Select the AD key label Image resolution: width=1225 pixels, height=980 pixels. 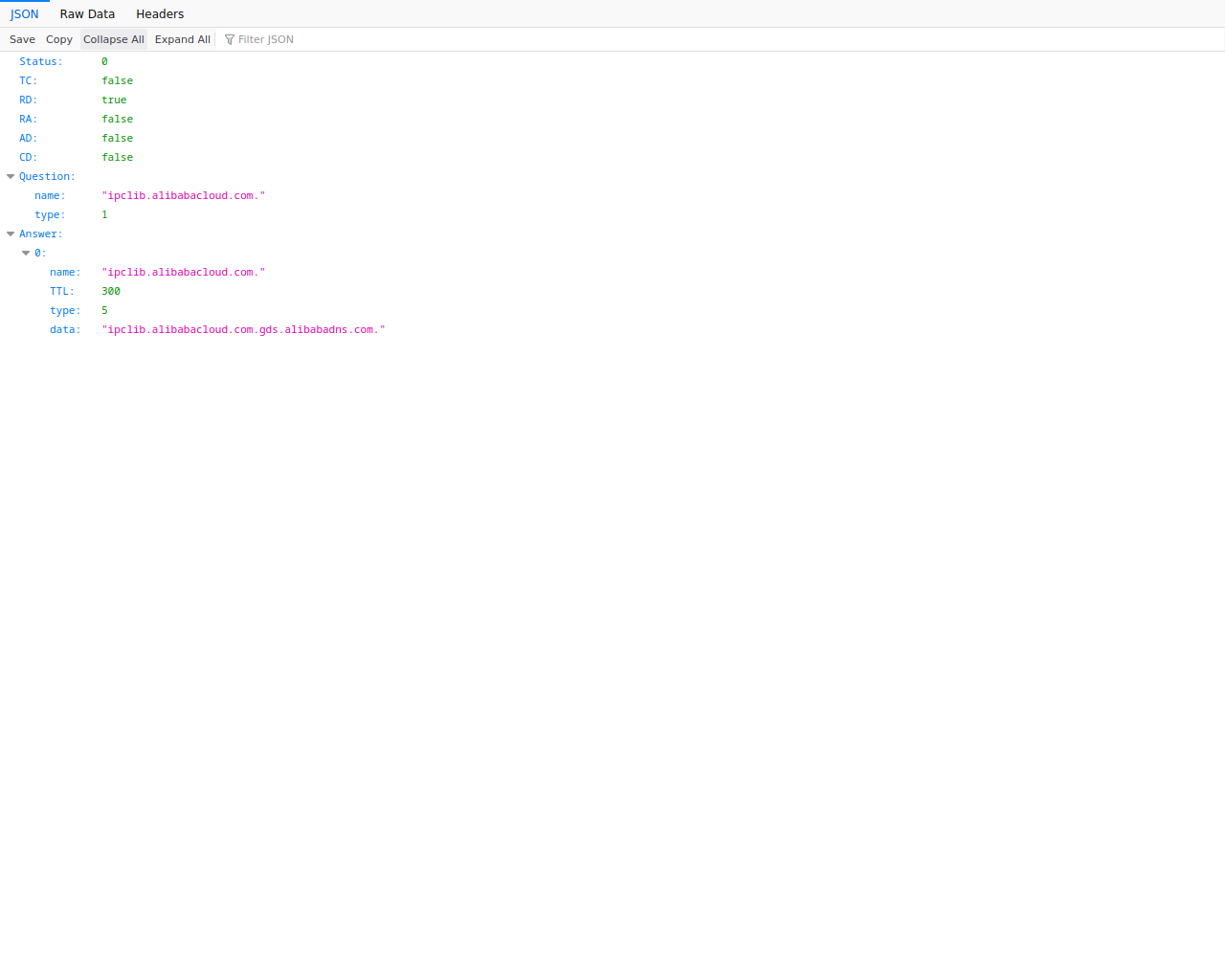[29, 138]
